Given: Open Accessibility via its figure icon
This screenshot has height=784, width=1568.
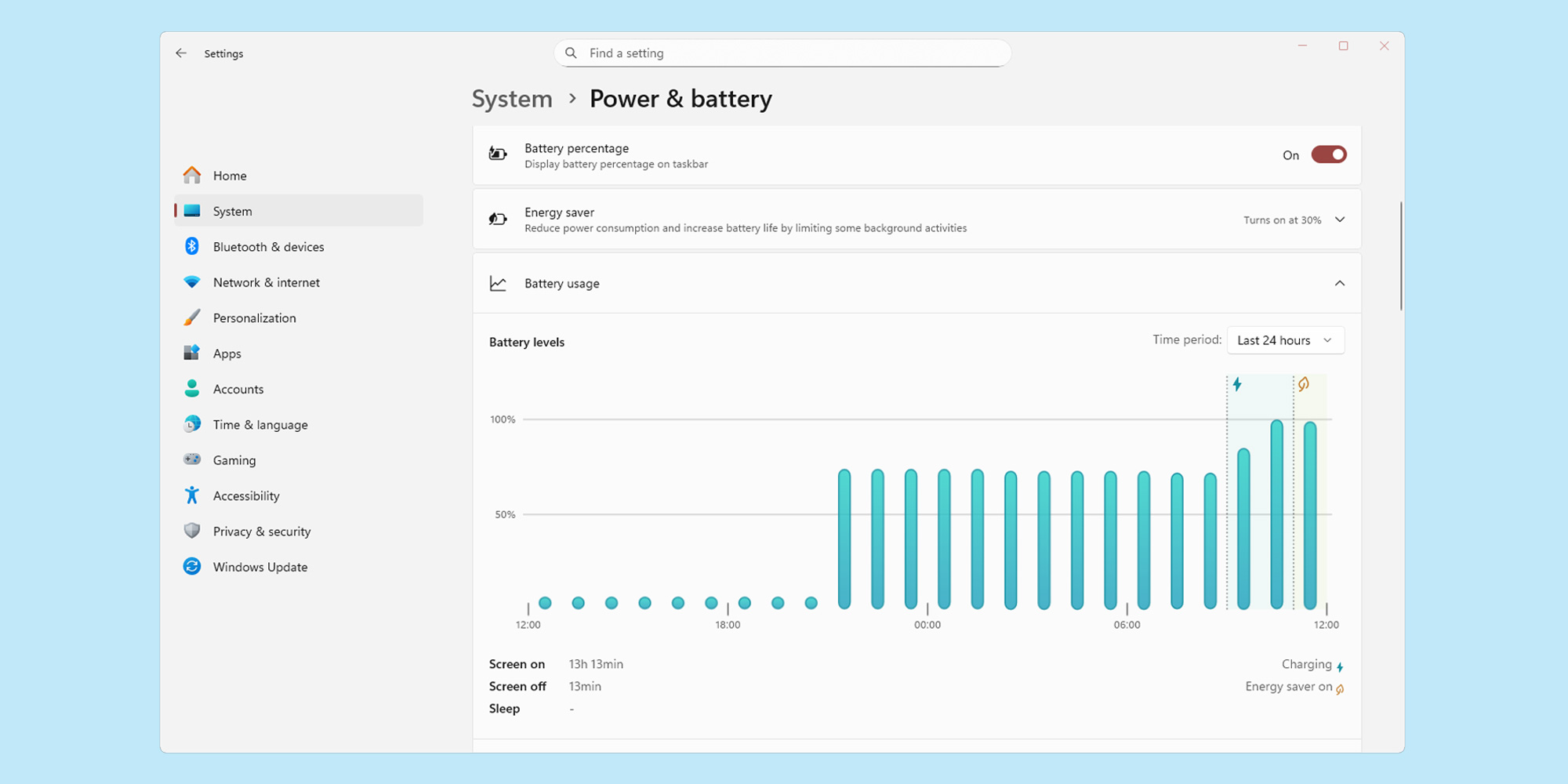Looking at the screenshot, I should pyautogui.click(x=191, y=495).
